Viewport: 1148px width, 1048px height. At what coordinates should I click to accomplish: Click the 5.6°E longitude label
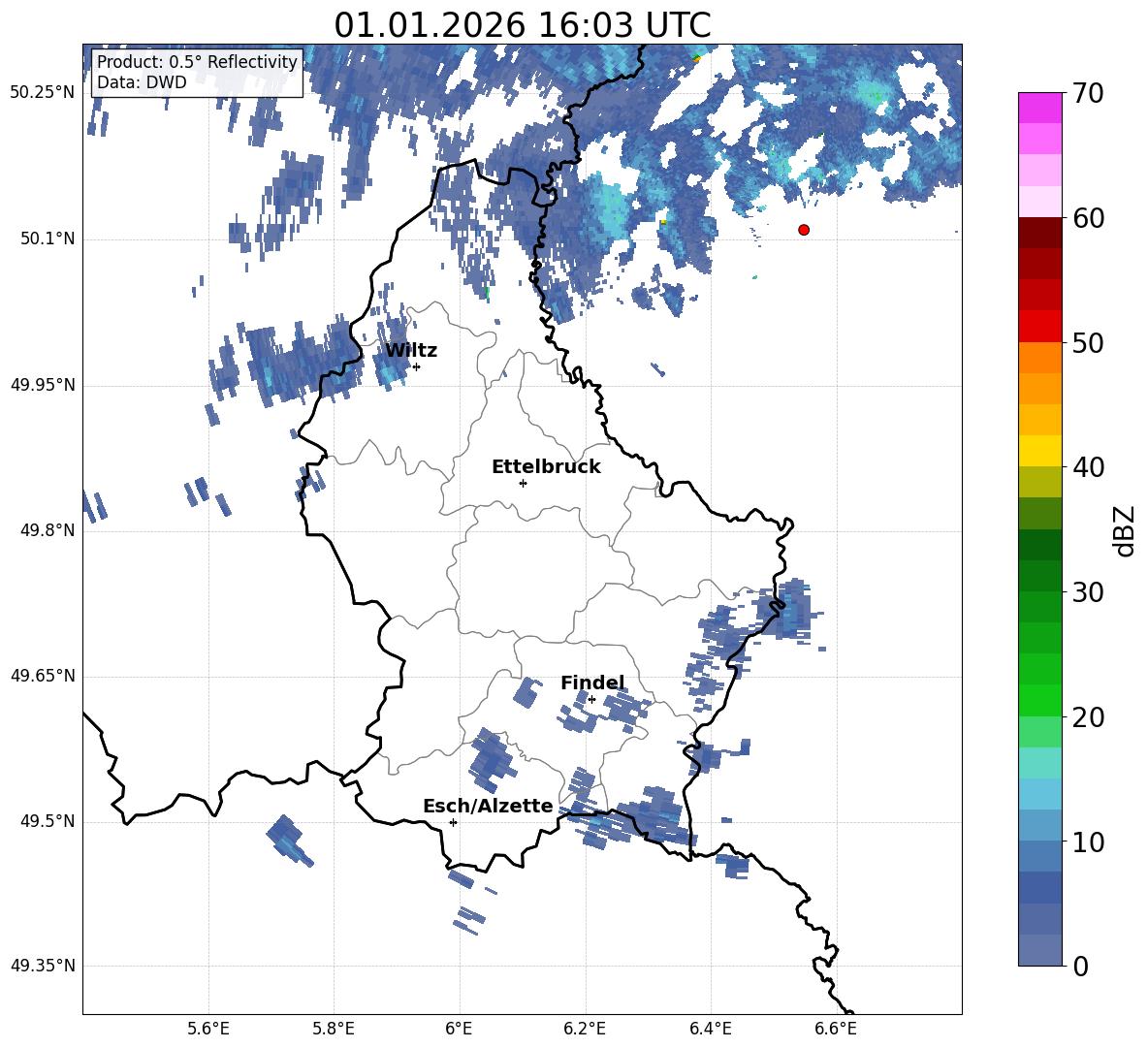click(208, 1029)
